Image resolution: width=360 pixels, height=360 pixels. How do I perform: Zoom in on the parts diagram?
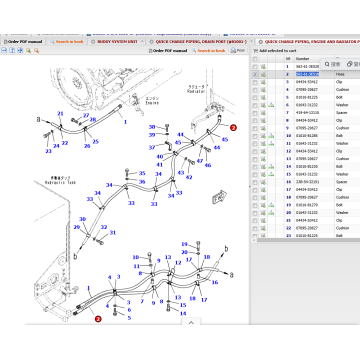tap(28, 50)
